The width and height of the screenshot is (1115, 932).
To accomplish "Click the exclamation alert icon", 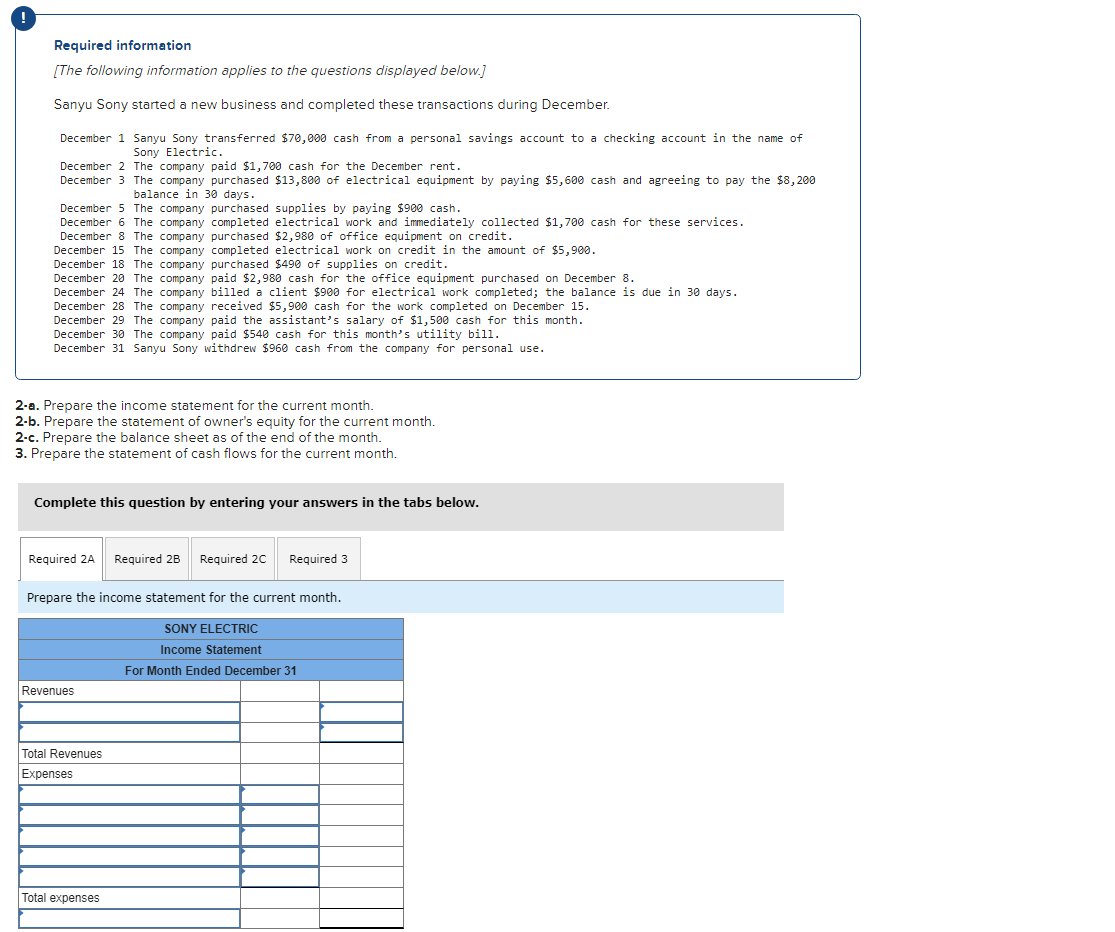I will (23, 18).
